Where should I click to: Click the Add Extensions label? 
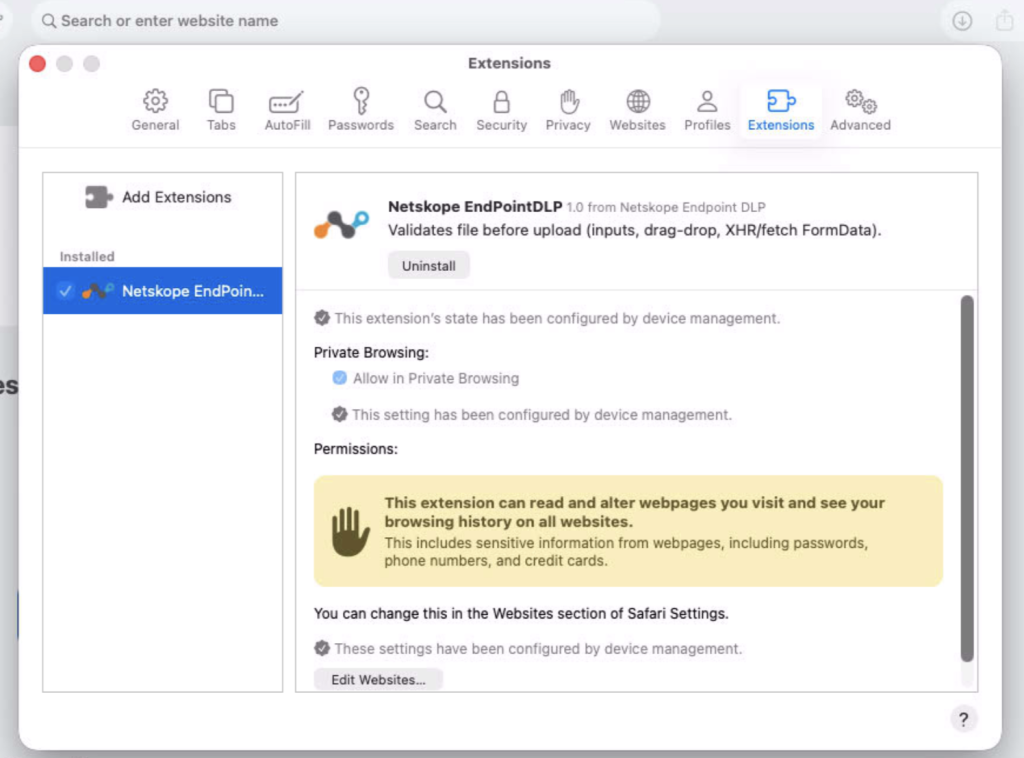(x=176, y=197)
